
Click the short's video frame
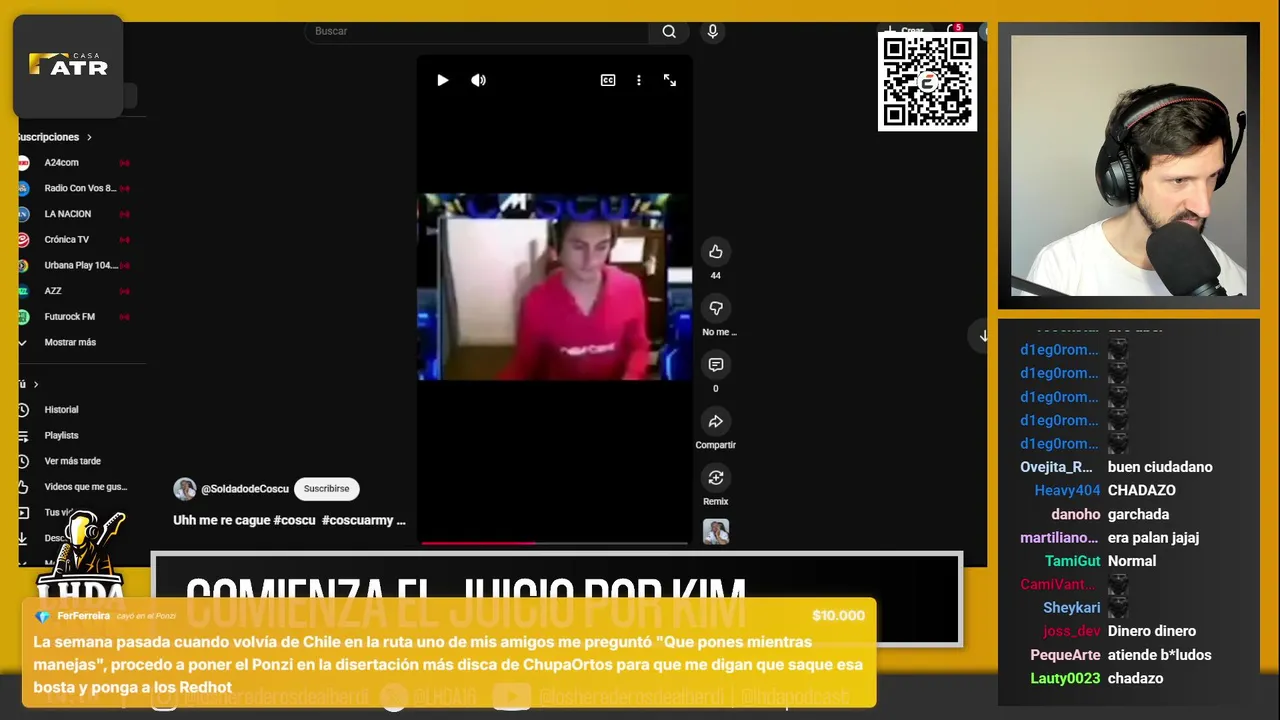coord(555,287)
